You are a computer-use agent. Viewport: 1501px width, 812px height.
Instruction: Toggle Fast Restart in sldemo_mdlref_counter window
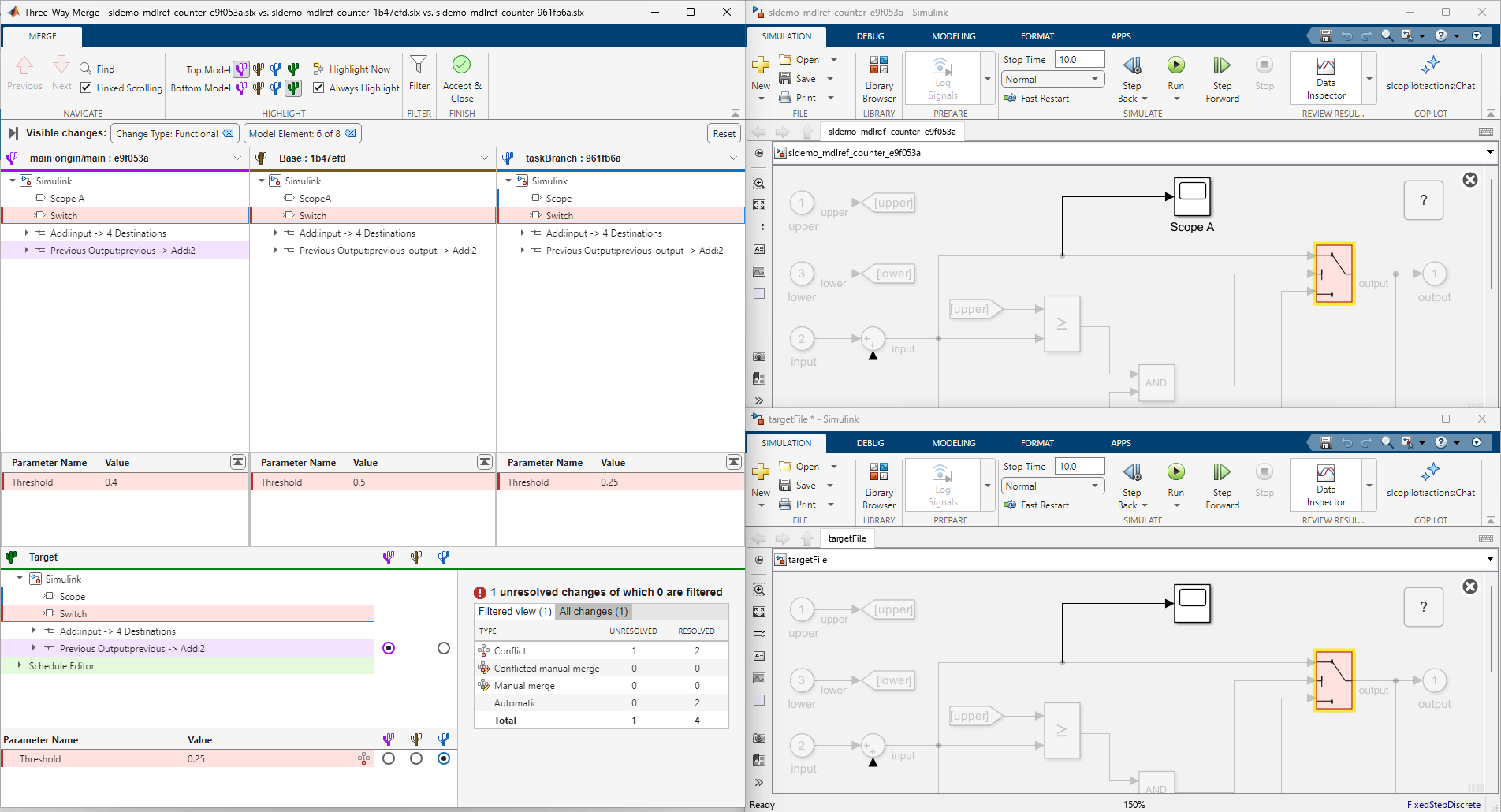pyautogui.click(x=1037, y=99)
